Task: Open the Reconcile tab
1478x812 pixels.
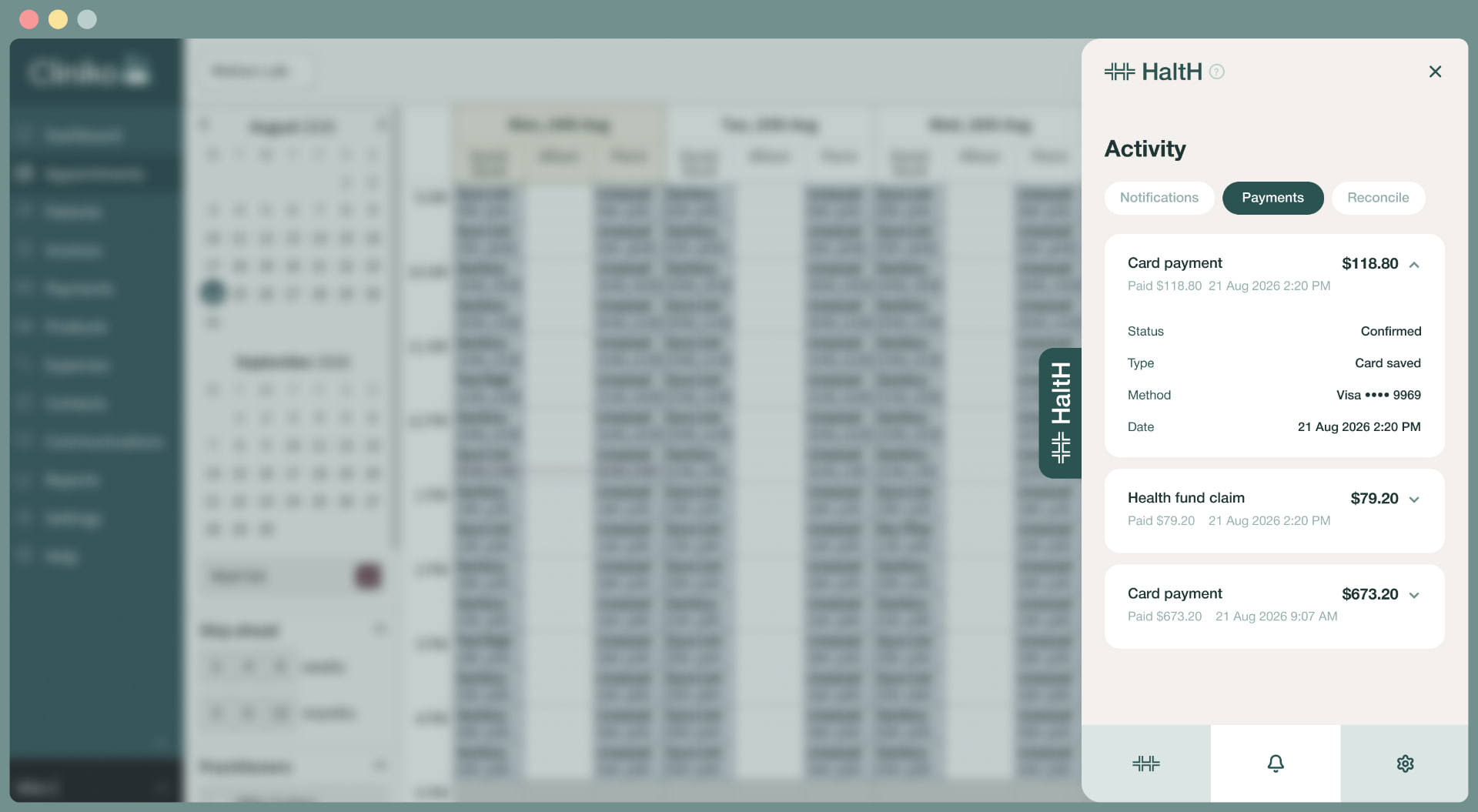Action: point(1378,198)
